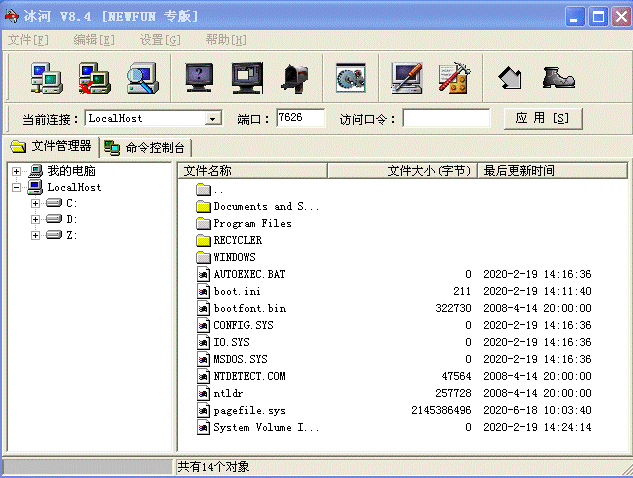
Task: Collapse the LocalHost tree node
Action: point(16,187)
